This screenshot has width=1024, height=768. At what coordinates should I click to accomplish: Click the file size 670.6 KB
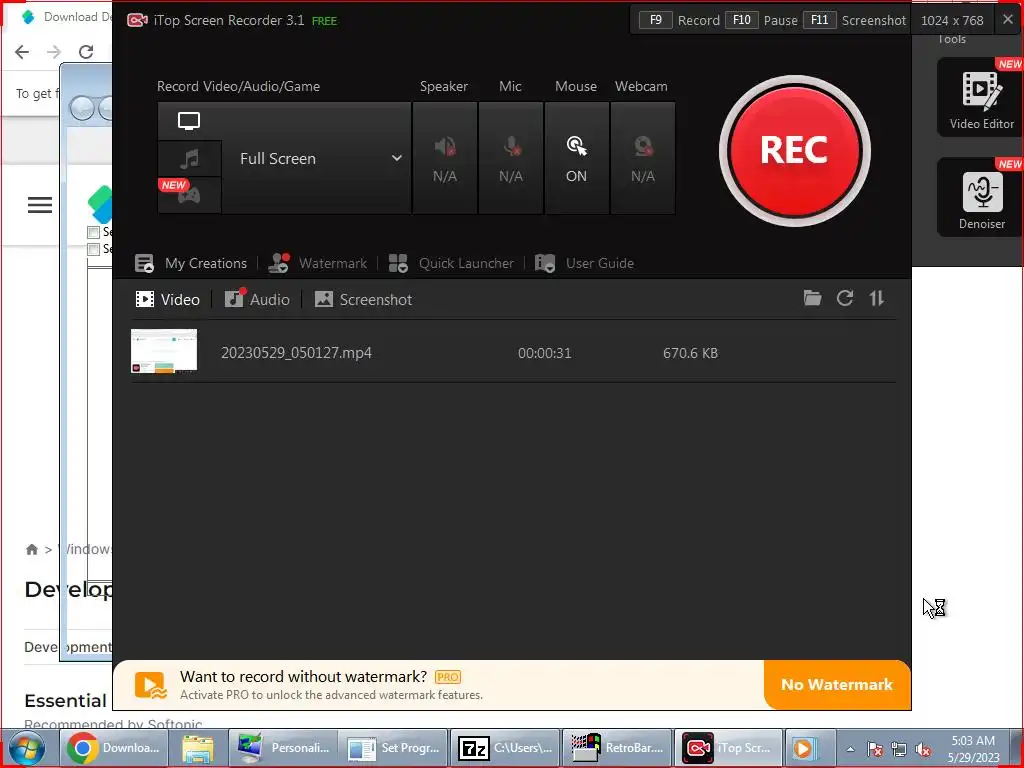pyautogui.click(x=690, y=353)
